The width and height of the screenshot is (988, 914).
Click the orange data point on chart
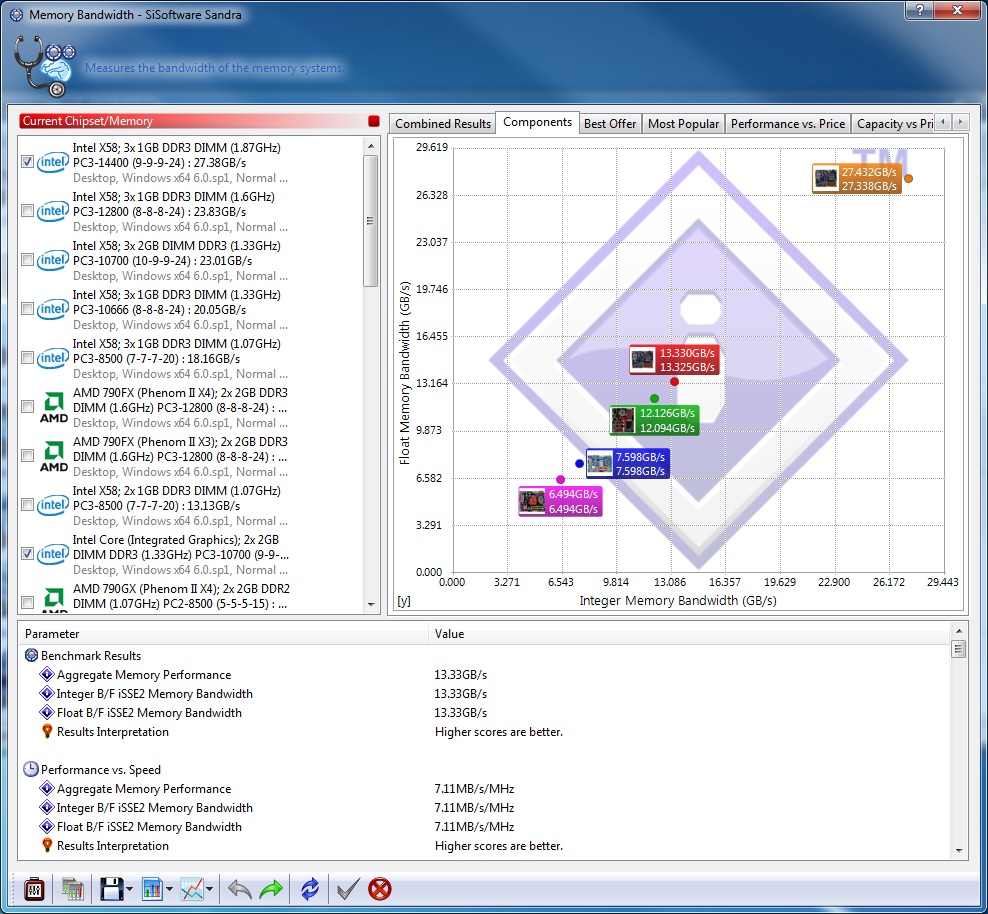coord(908,178)
